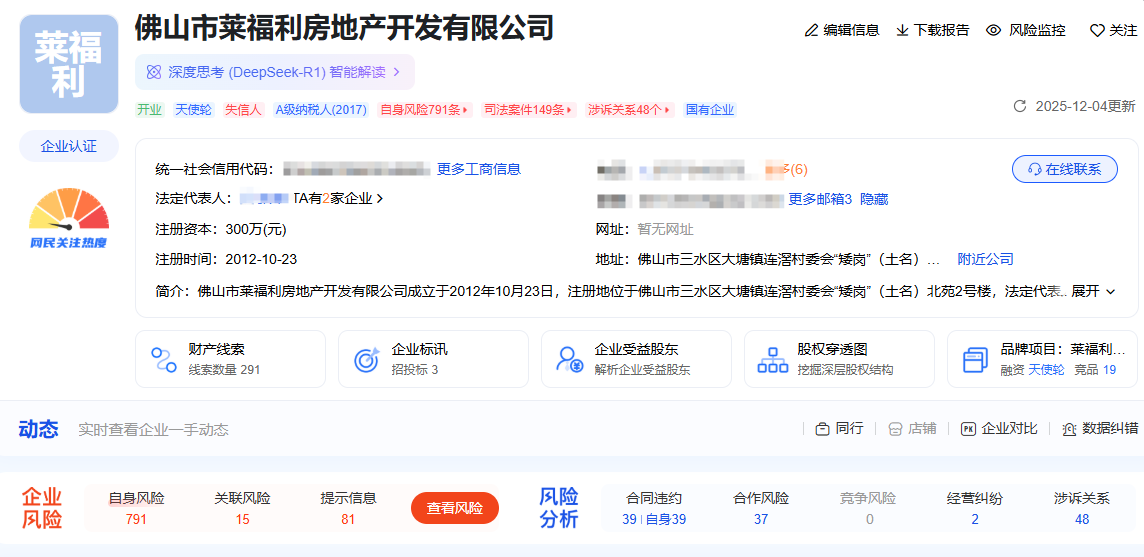This screenshot has width=1144, height=557.
Task: Expand the company 简介 with 展开
Action: point(1093,291)
